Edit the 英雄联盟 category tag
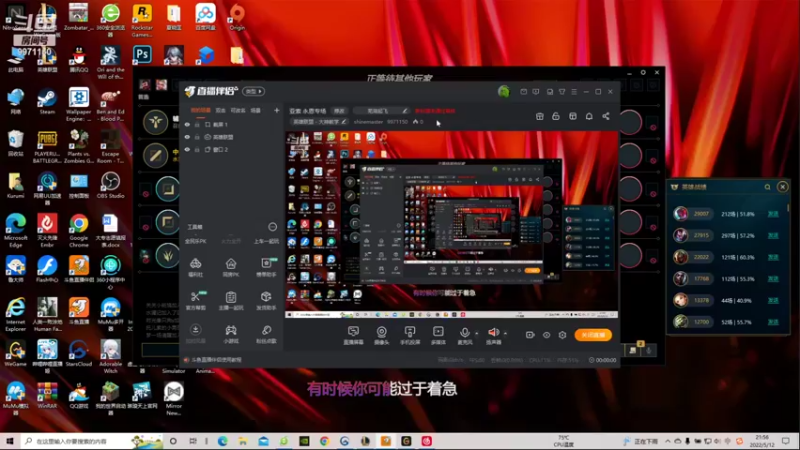This screenshot has width=800, height=450. pos(319,122)
